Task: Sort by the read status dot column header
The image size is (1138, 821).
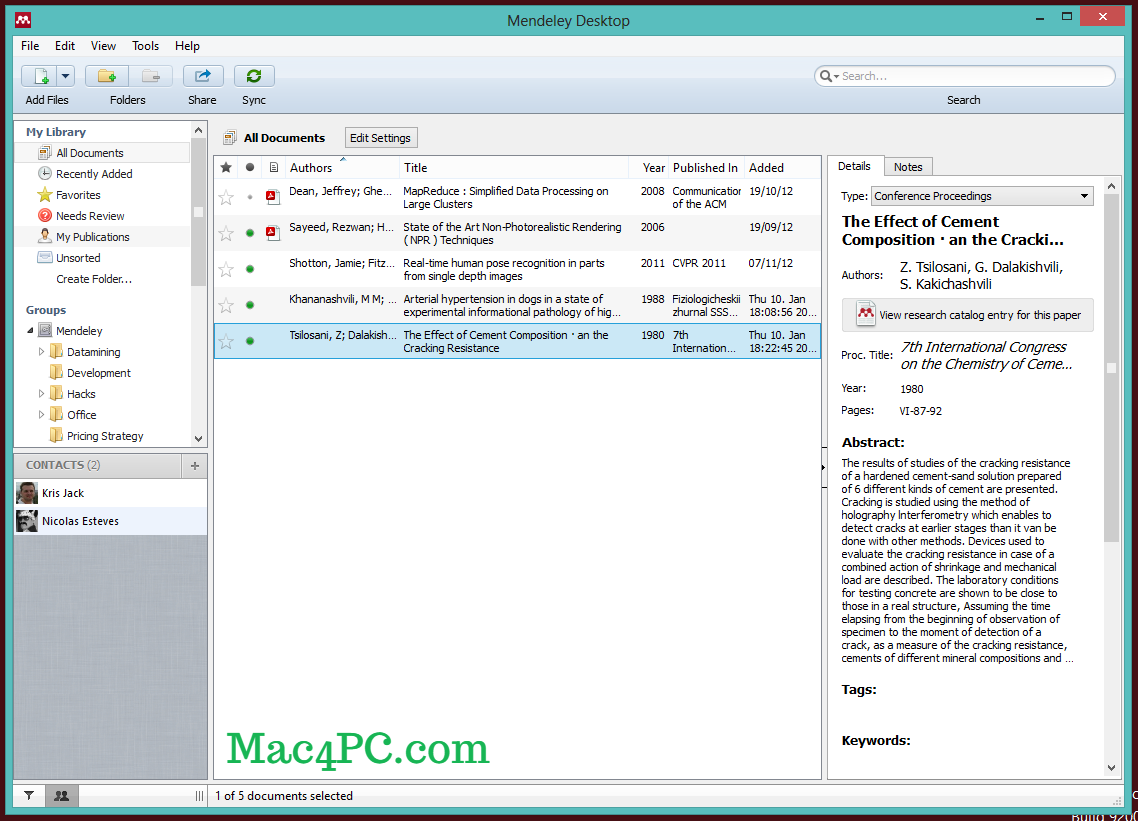Action: tap(250, 168)
